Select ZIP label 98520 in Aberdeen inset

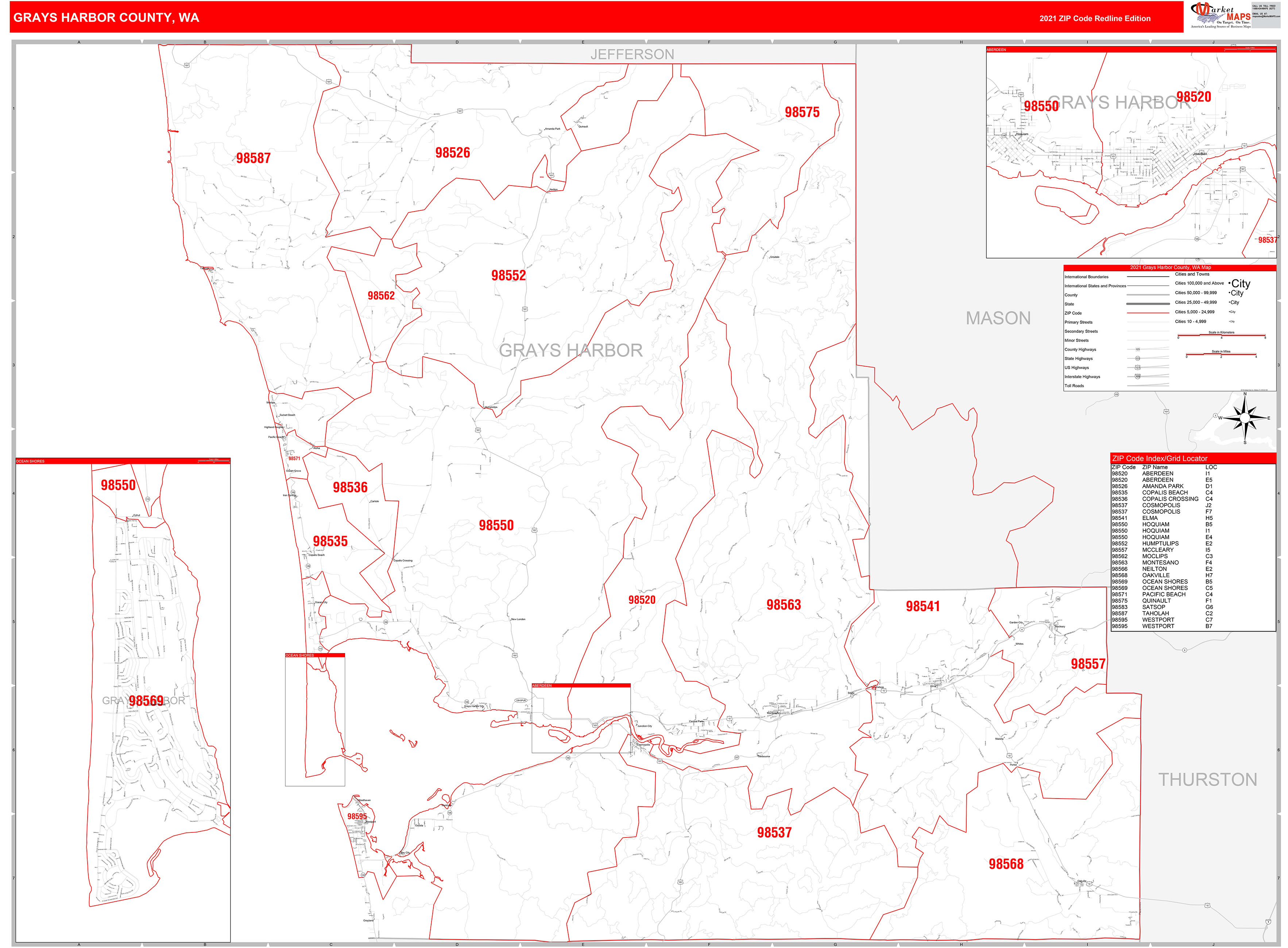tap(1193, 97)
